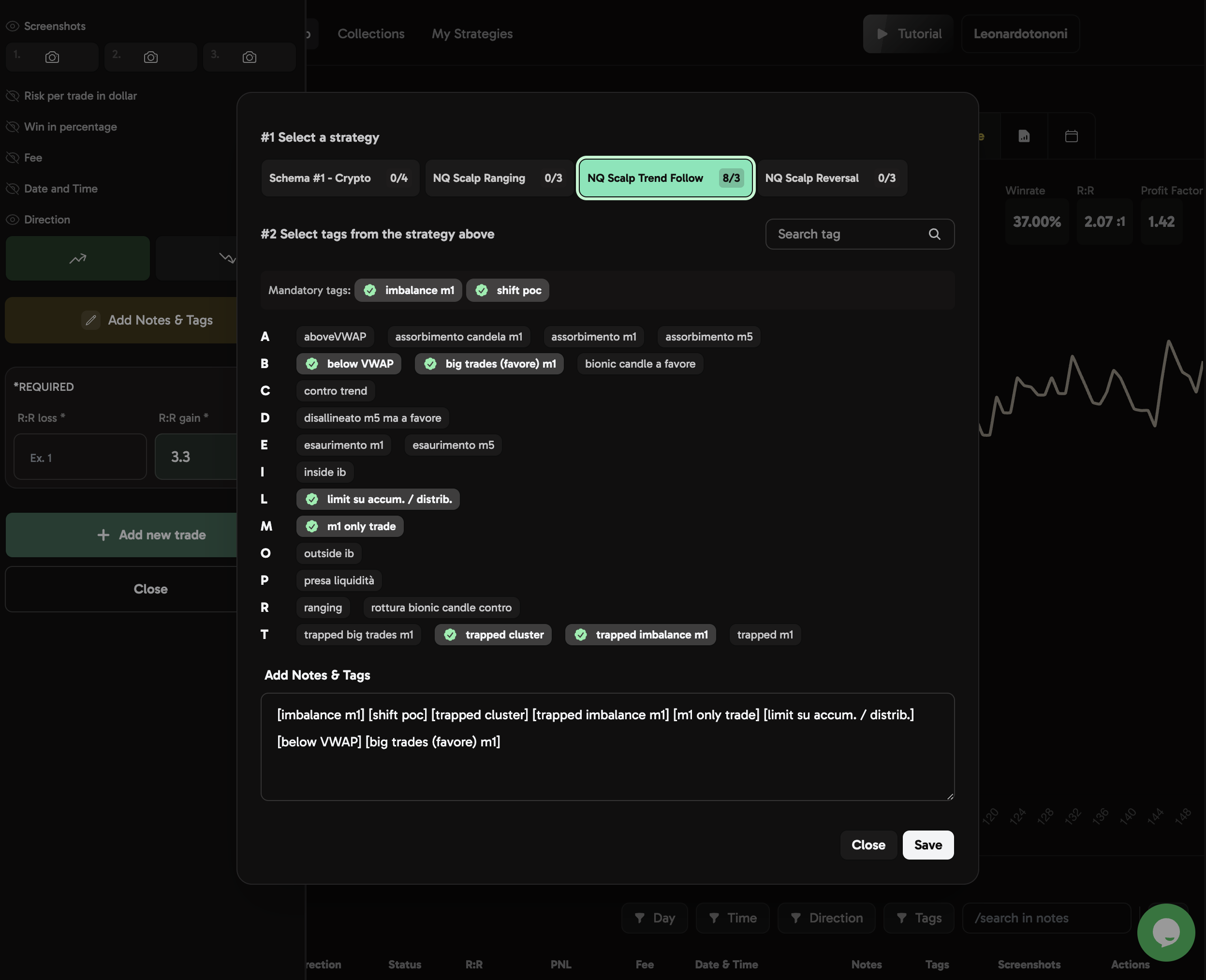Click the Time filter funnel icon
Image resolution: width=1206 pixels, height=980 pixels.
click(x=714, y=918)
